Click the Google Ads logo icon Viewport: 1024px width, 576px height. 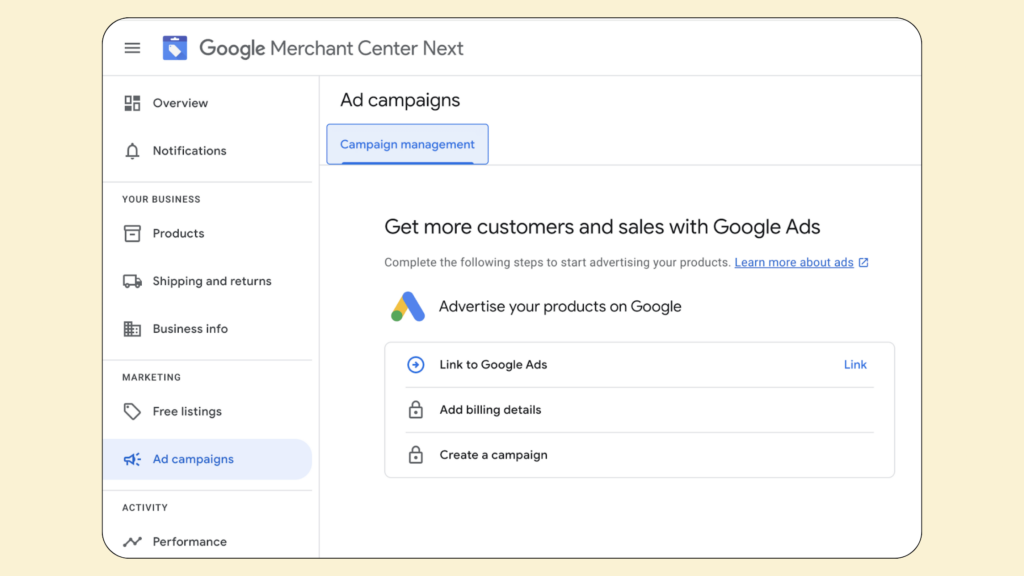[408, 306]
